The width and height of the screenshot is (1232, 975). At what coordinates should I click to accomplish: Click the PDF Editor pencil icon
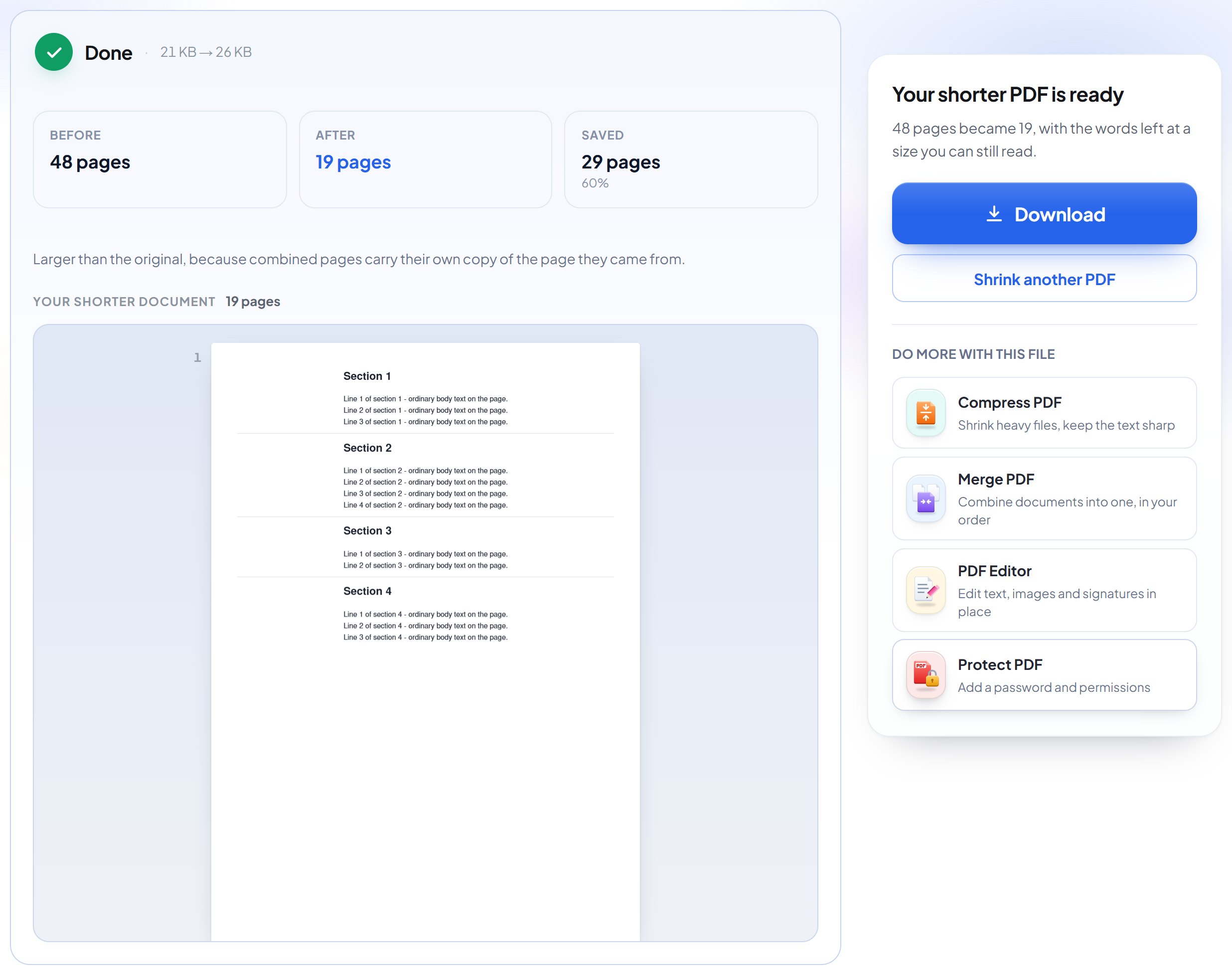[925, 590]
